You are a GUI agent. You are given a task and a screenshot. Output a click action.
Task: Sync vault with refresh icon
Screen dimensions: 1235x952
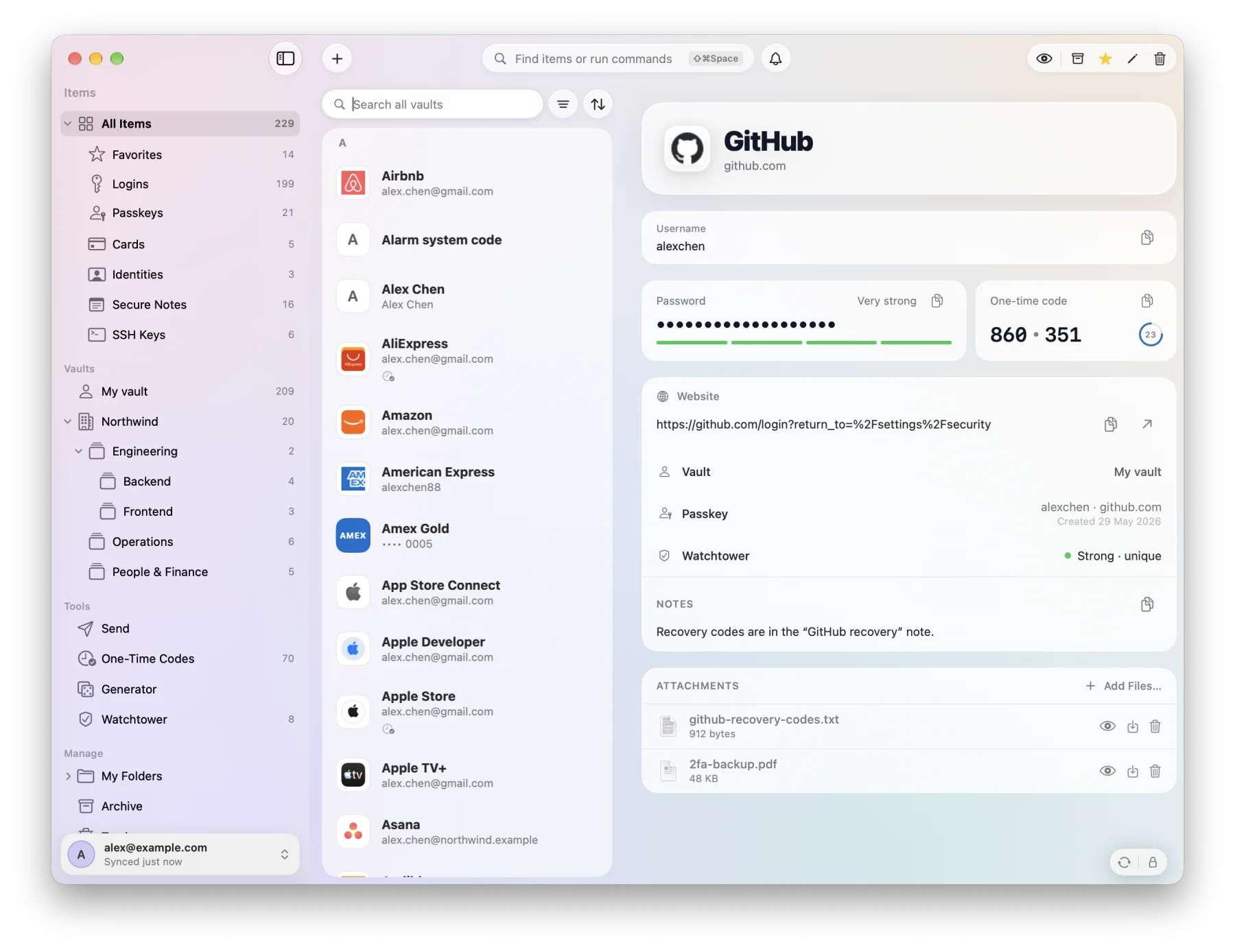(x=1124, y=862)
